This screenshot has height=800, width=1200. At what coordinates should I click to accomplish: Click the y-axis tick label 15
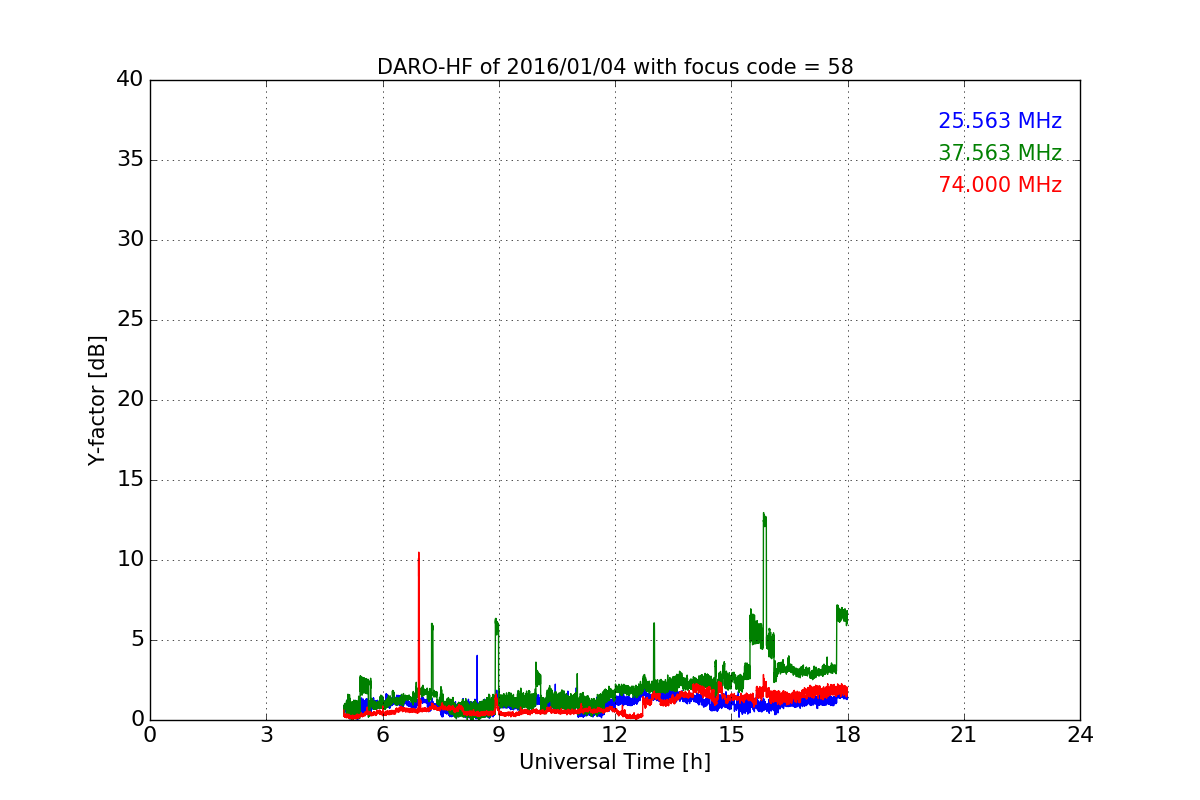click(130, 480)
